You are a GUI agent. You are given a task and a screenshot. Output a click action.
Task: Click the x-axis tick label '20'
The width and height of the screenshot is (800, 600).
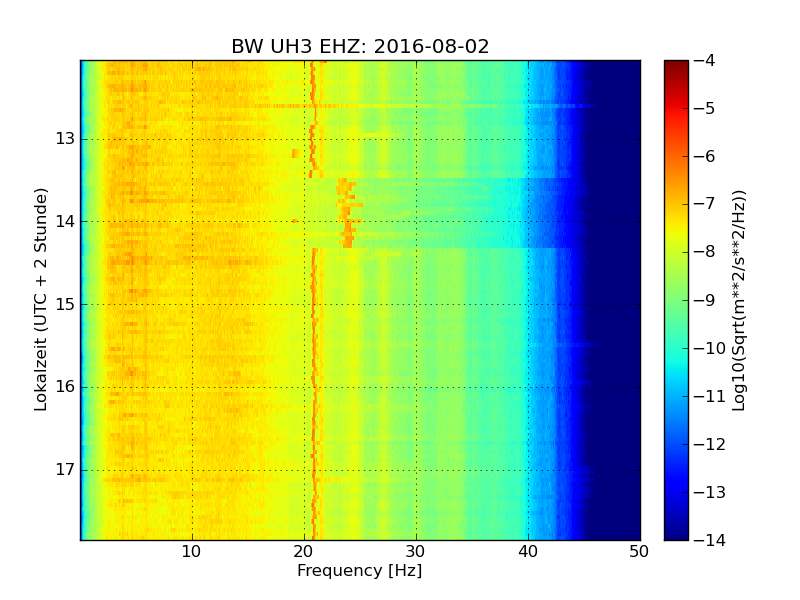(304, 552)
